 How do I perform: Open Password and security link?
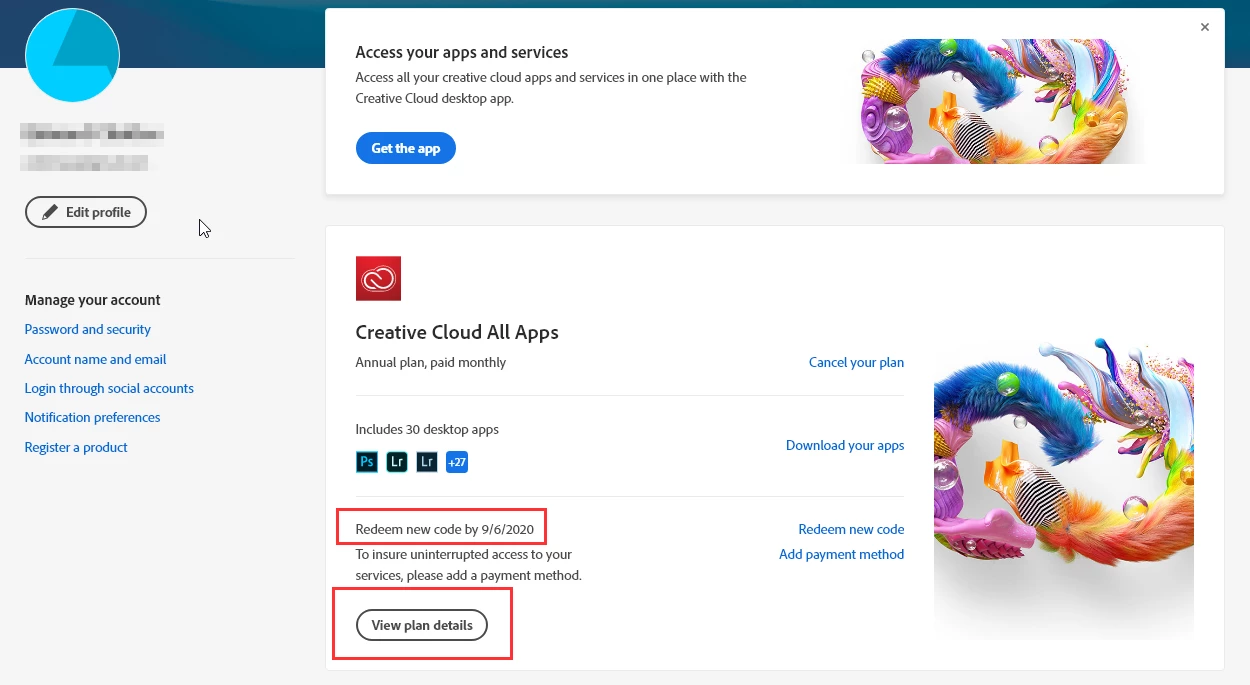[88, 329]
